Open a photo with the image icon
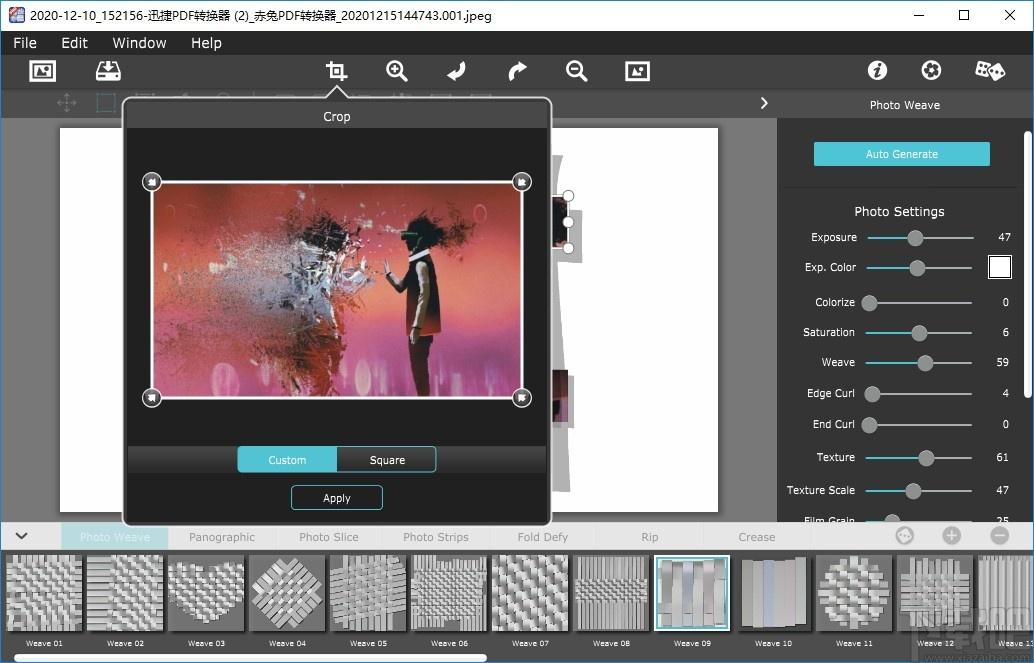 43,71
